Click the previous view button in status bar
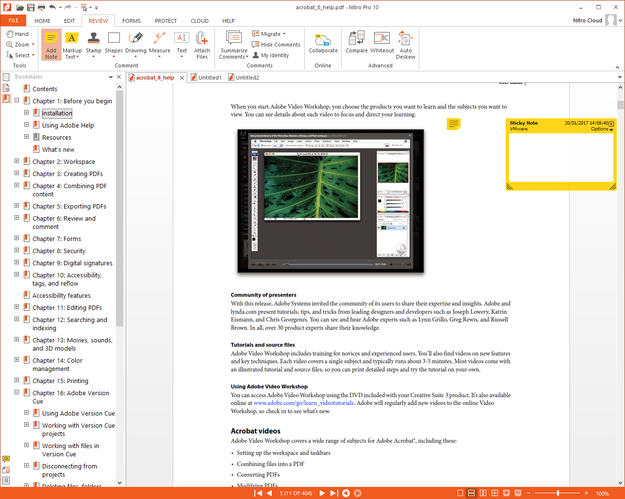625x499 pixels. click(x=346, y=493)
